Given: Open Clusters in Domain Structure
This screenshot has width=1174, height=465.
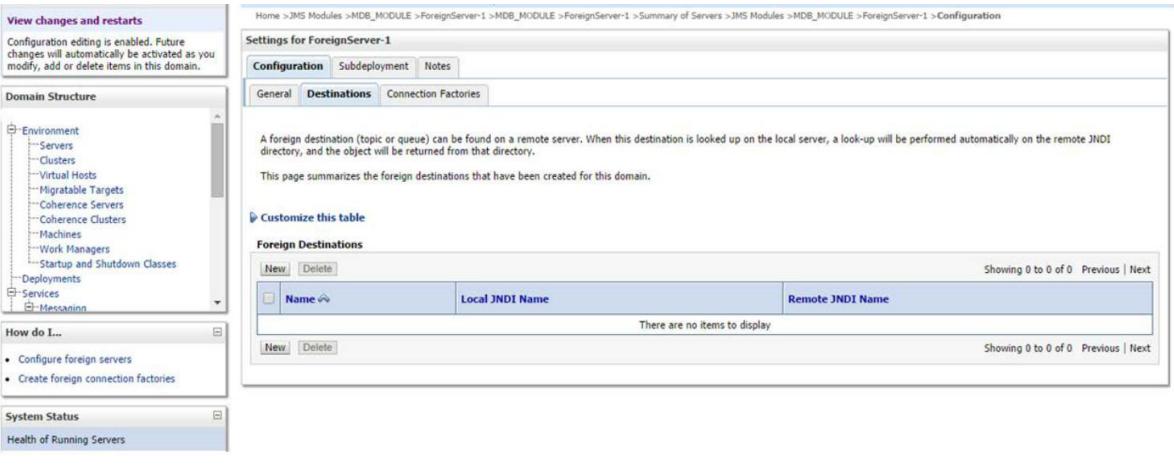Looking at the screenshot, I should pyautogui.click(x=57, y=160).
